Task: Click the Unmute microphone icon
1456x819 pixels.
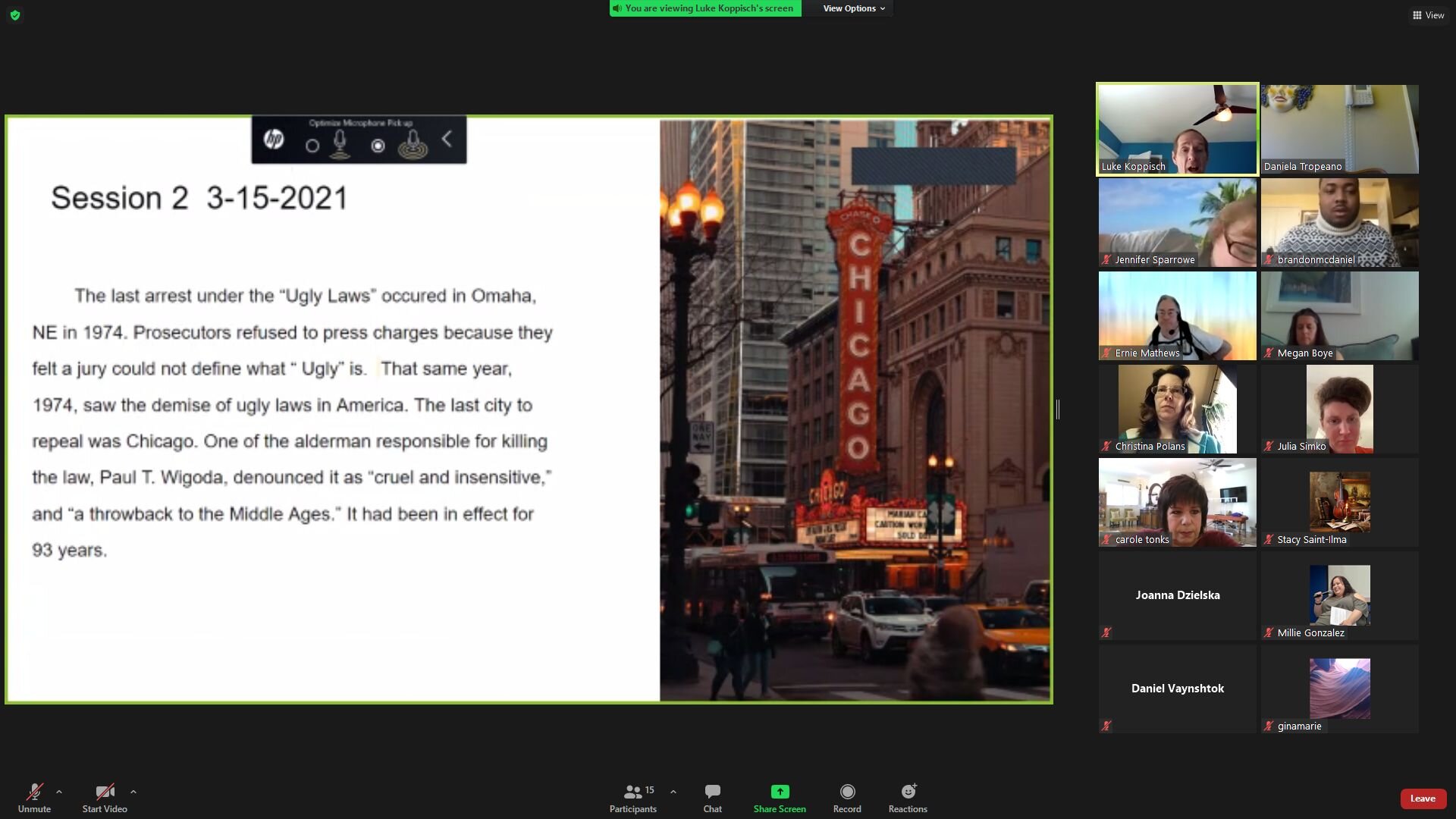Action: pos(34,792)
